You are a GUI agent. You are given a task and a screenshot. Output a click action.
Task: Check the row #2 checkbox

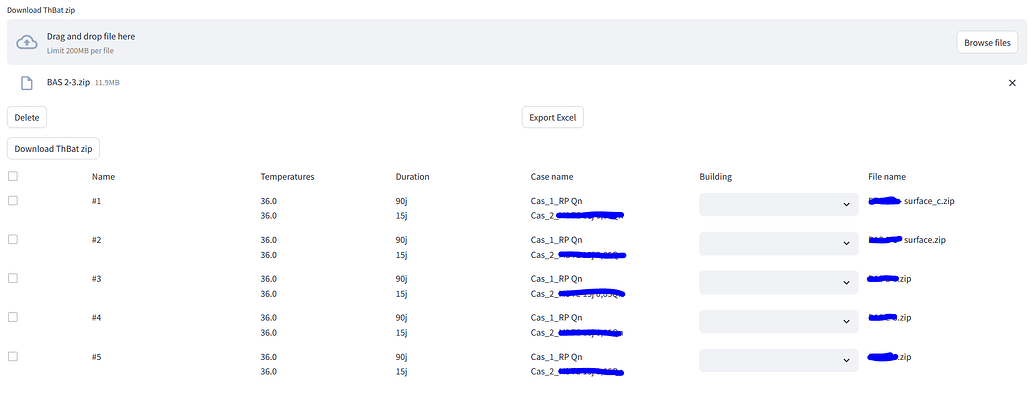tap(13, 240)
